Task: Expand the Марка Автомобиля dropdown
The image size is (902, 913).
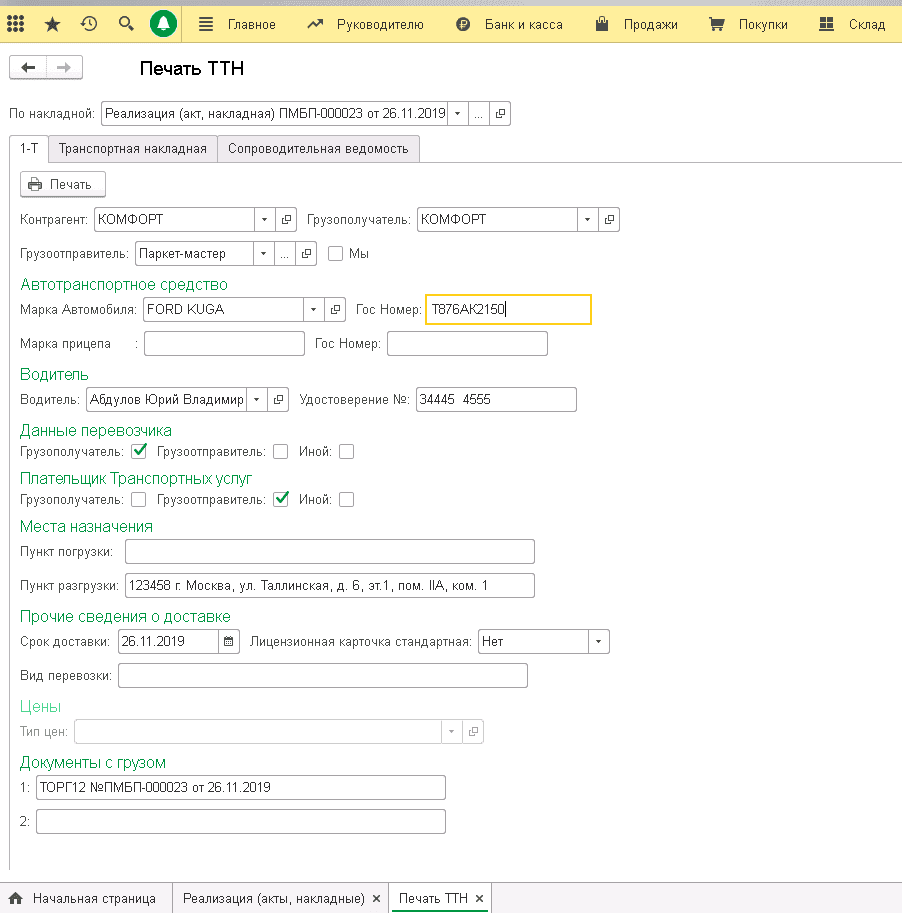Action: click(313, 309)
